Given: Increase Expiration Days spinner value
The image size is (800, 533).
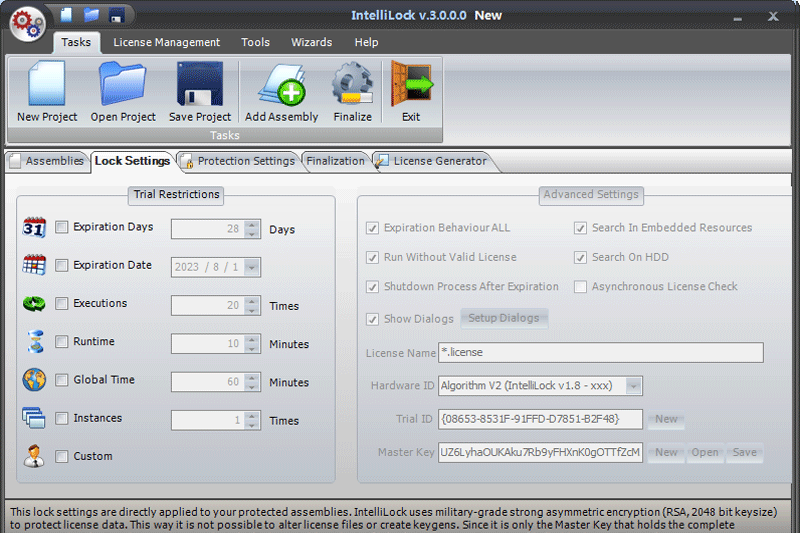Looking at the screenshot, I should (252, 224).
